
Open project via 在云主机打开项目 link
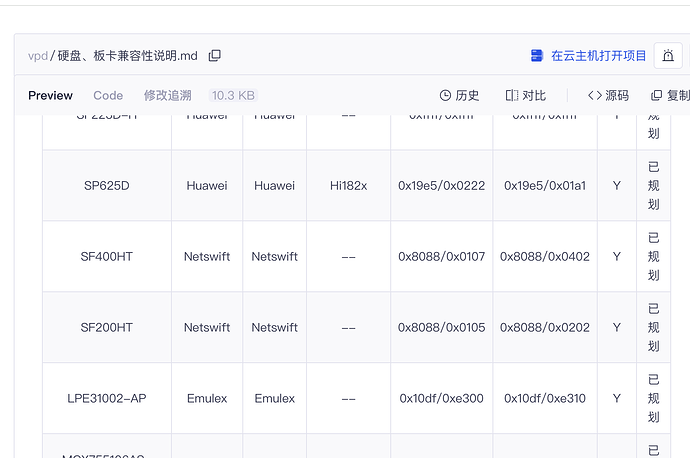(x=598, y=56)
